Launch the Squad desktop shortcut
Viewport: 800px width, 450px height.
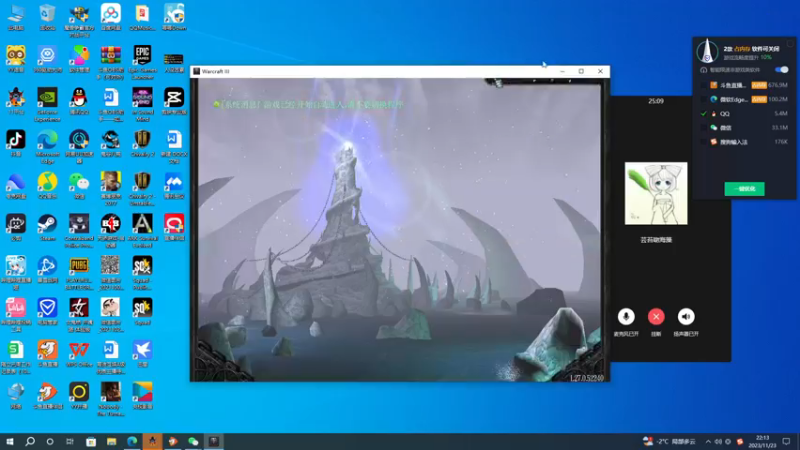pyautogui.click(x=142, y=312)
